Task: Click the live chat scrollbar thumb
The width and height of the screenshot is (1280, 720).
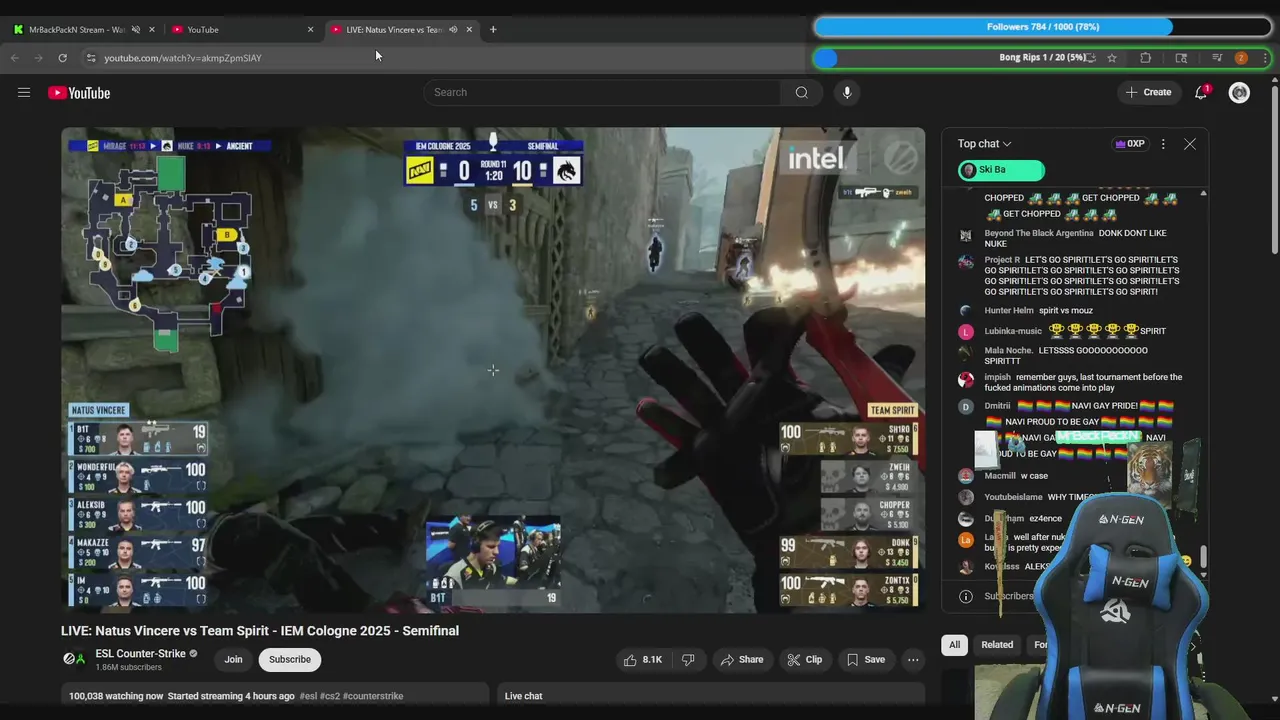Action: tap(1203, 557)
